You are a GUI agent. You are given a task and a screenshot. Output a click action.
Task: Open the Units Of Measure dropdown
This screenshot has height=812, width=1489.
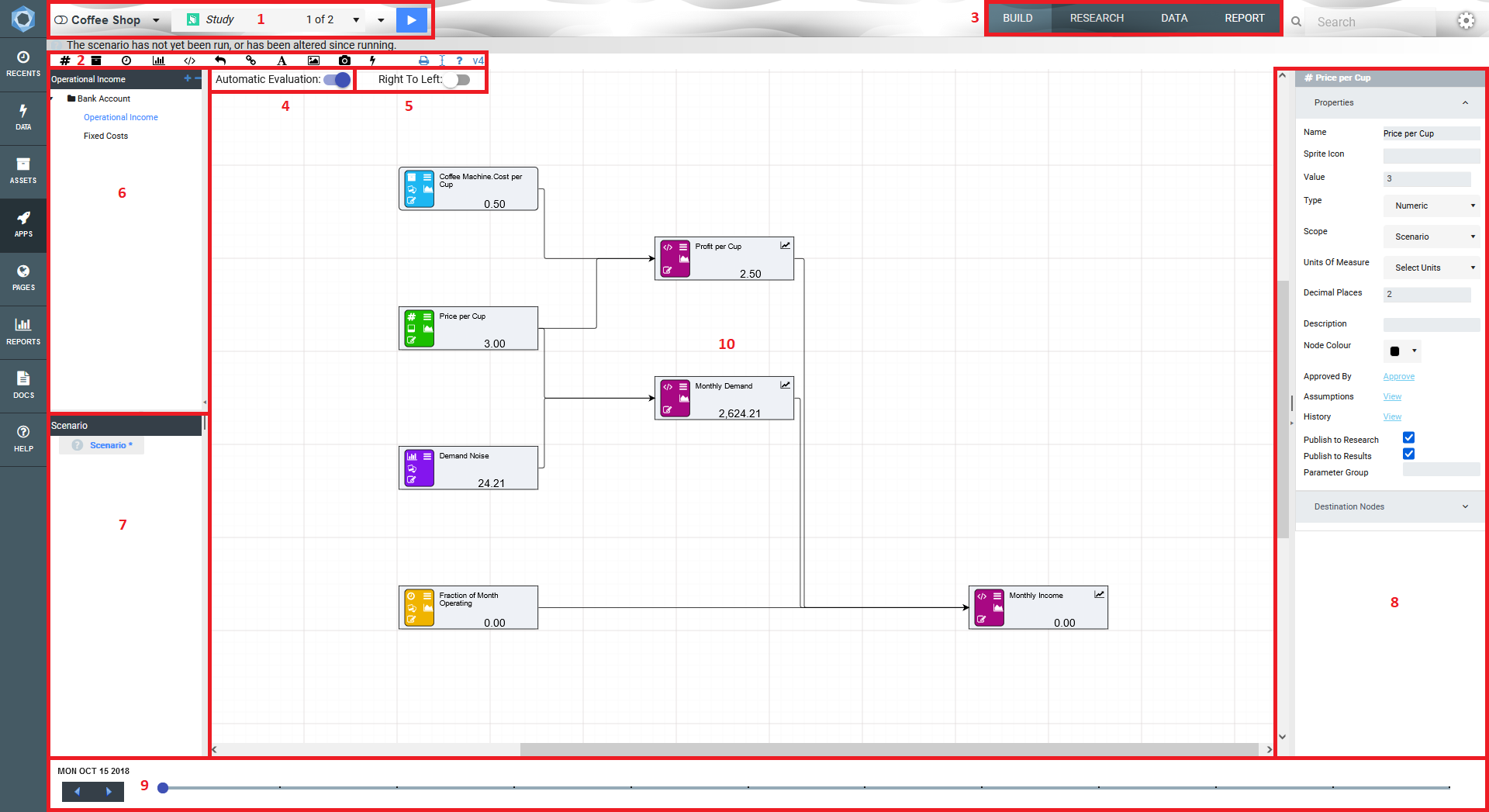tap(1432, 268)
